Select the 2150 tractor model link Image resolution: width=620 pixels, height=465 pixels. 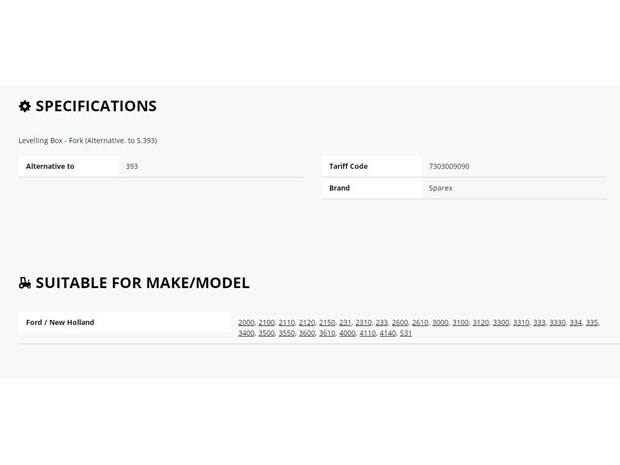(327, 323)
